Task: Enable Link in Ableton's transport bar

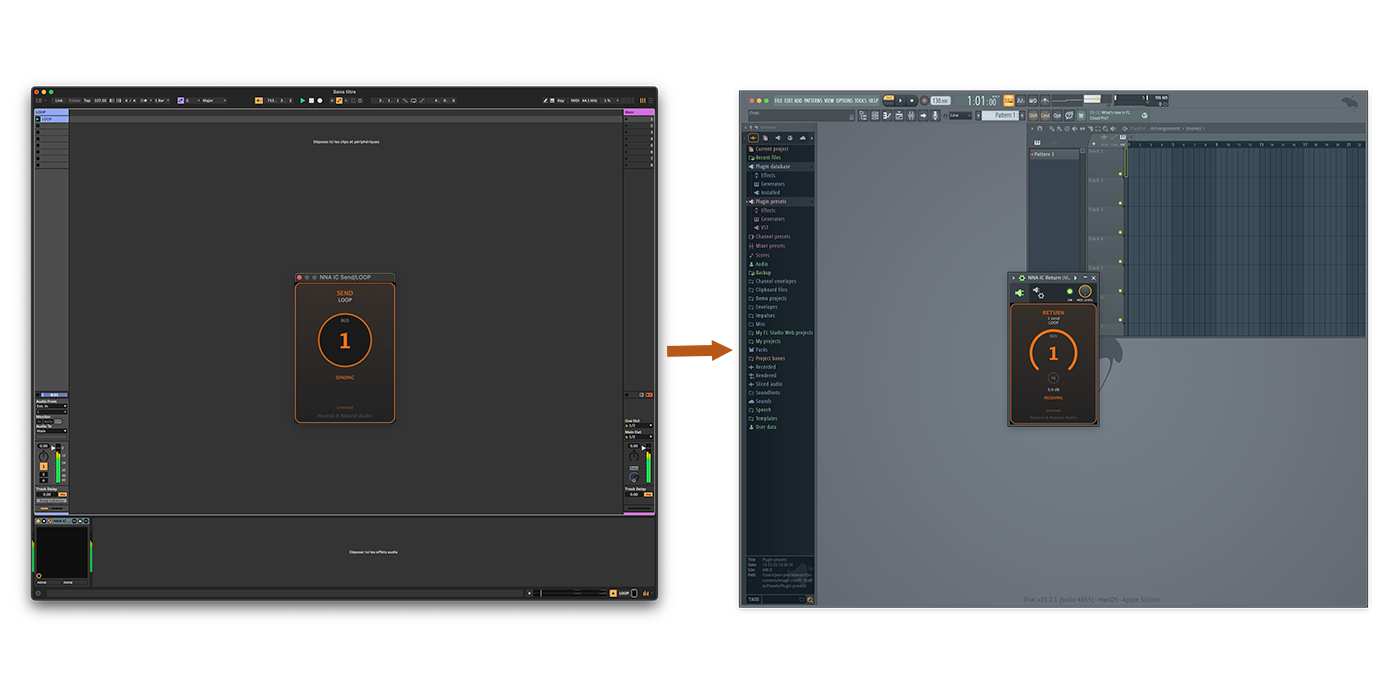Action: [60, 100]
